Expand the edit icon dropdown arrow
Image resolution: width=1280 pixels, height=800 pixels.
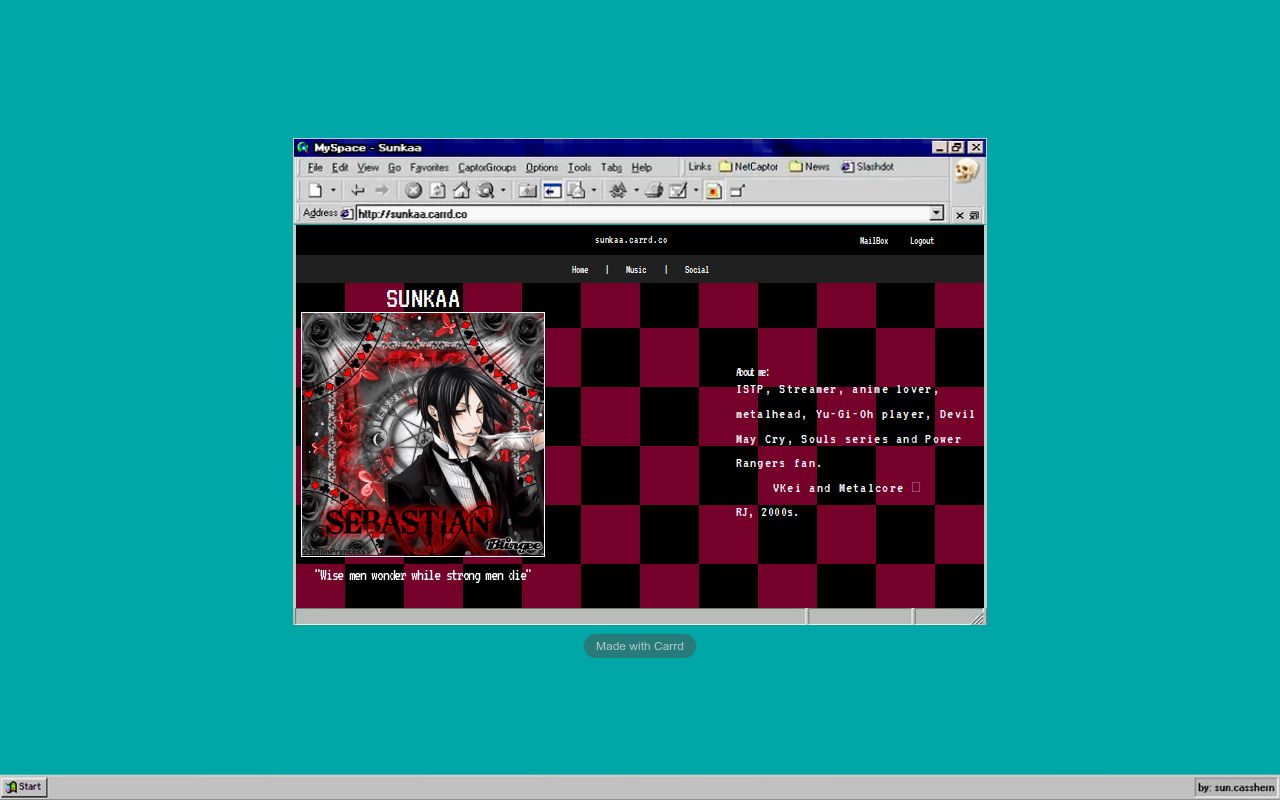click(696, 190)
